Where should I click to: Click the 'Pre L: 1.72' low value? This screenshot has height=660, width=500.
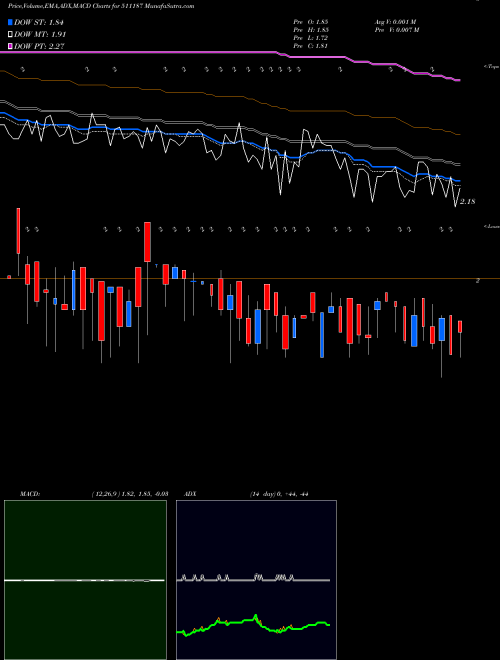311,38
